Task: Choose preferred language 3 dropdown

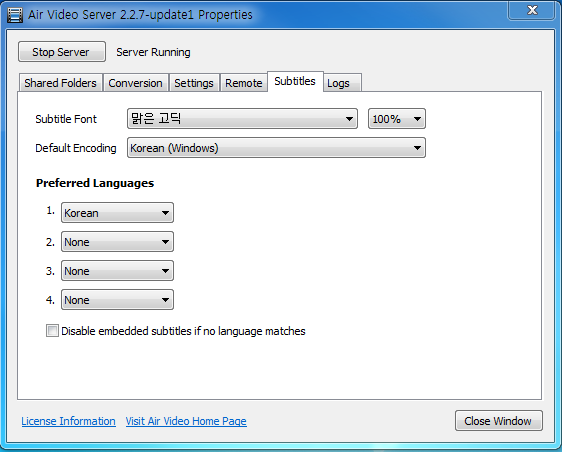Action: (117, 271)
